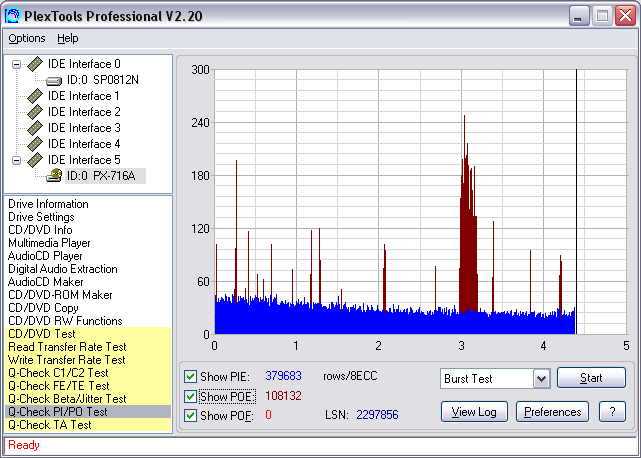
Task: Toggle the Show POF checkbox
Action: [x=190, y=415]
